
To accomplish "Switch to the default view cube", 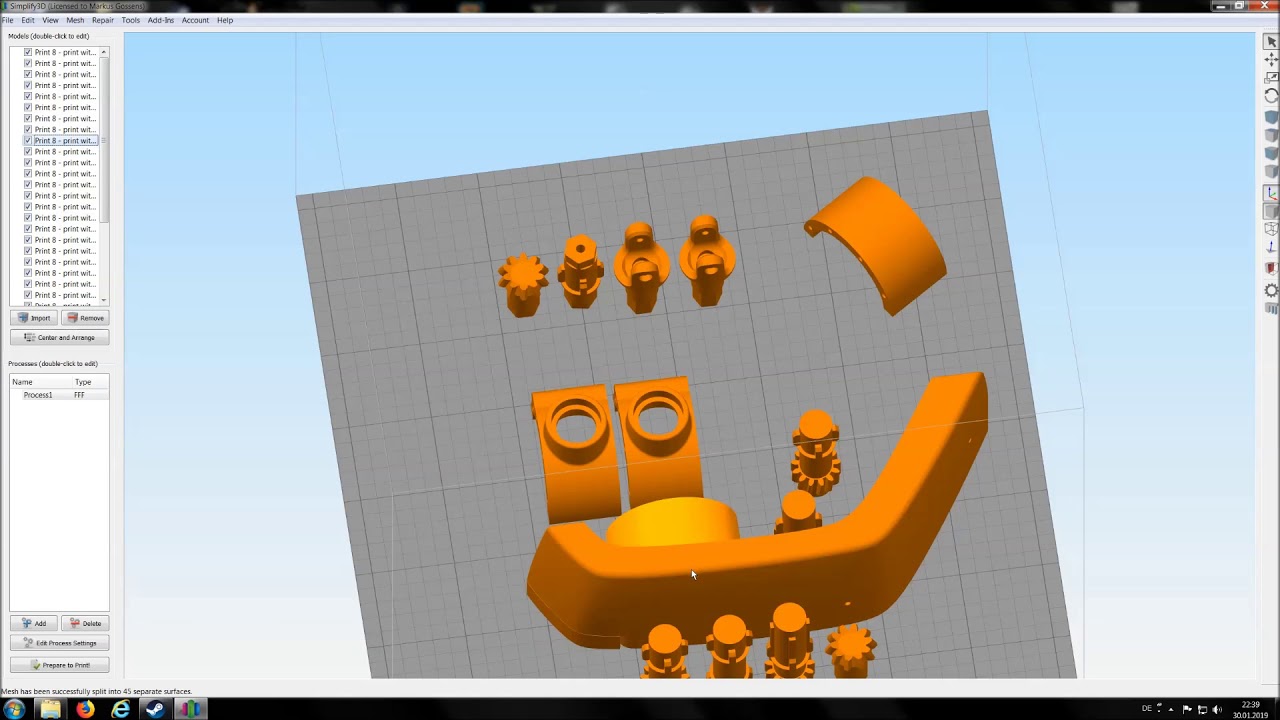I will (x=1271, y=118).
